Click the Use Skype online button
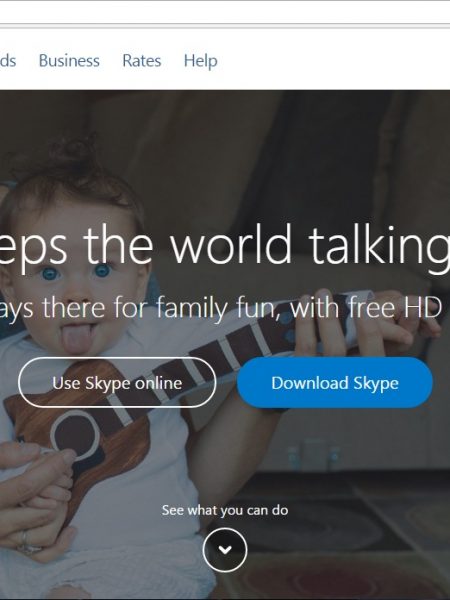 pos(117,383)
